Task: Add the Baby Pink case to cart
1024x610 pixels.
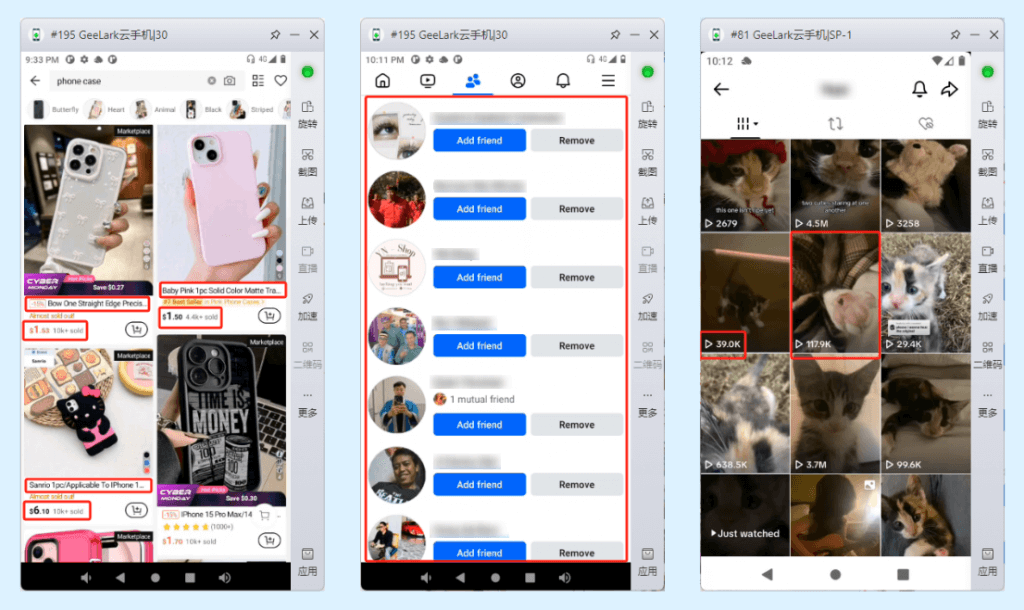Action: pos(268,316)
